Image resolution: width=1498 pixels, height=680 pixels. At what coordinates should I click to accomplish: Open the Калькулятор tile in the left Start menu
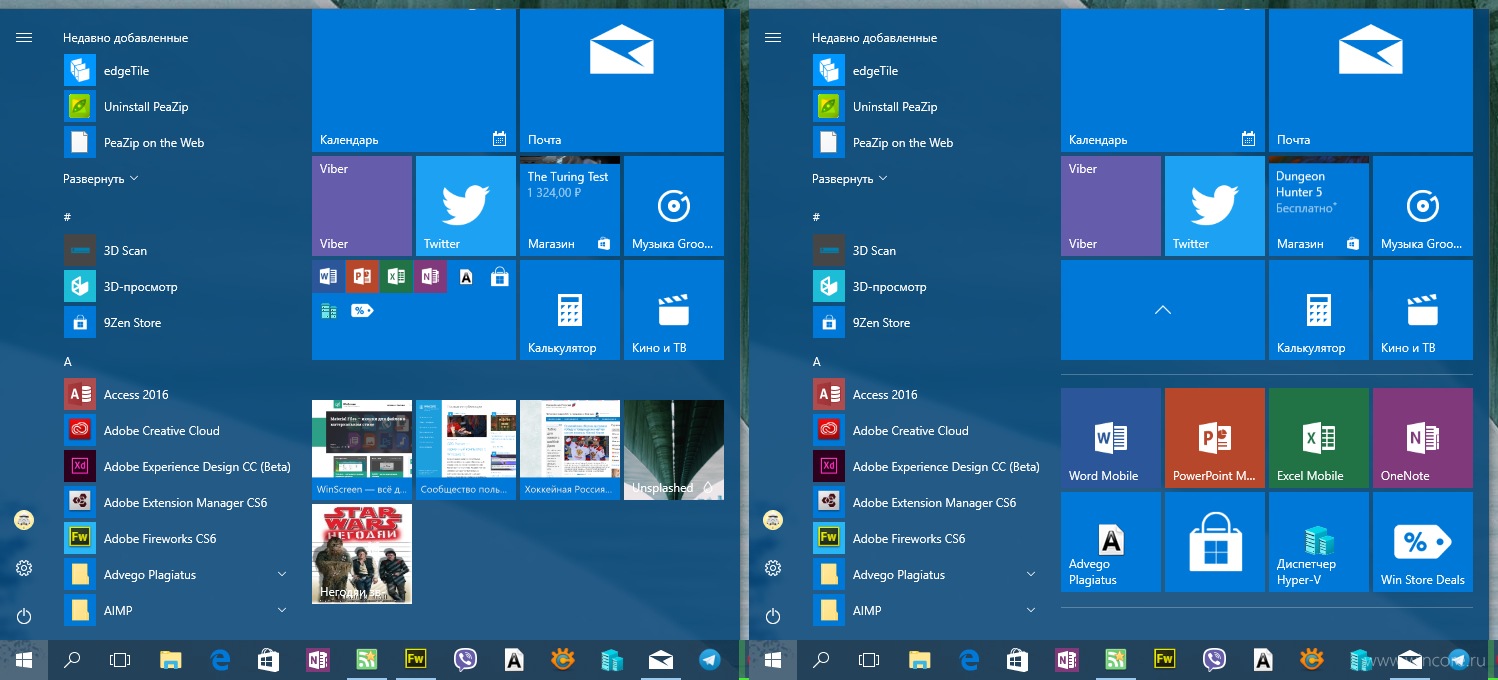point(570,310)
